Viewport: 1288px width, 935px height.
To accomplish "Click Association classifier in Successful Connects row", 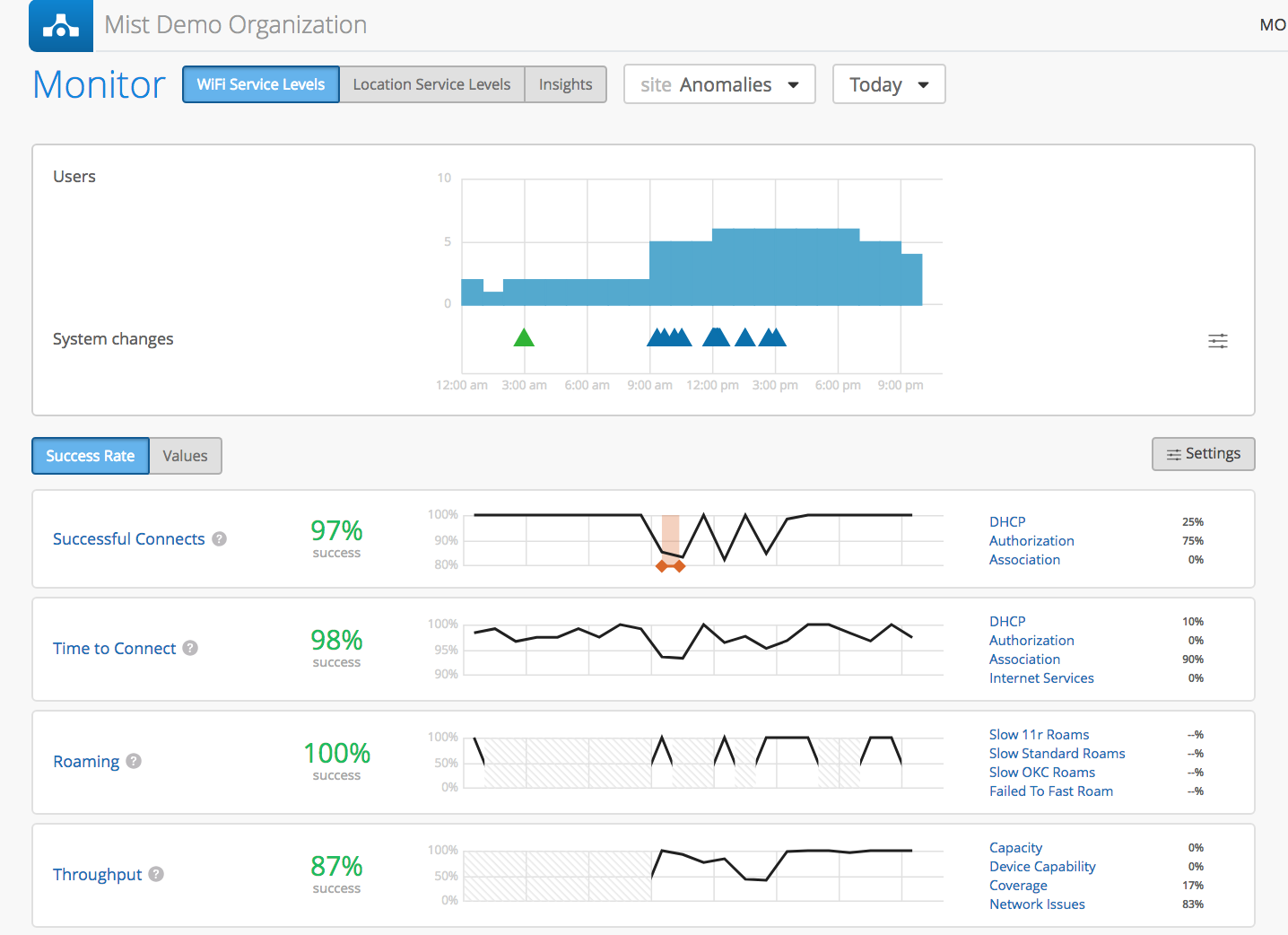I will [x=1024, y=559].
